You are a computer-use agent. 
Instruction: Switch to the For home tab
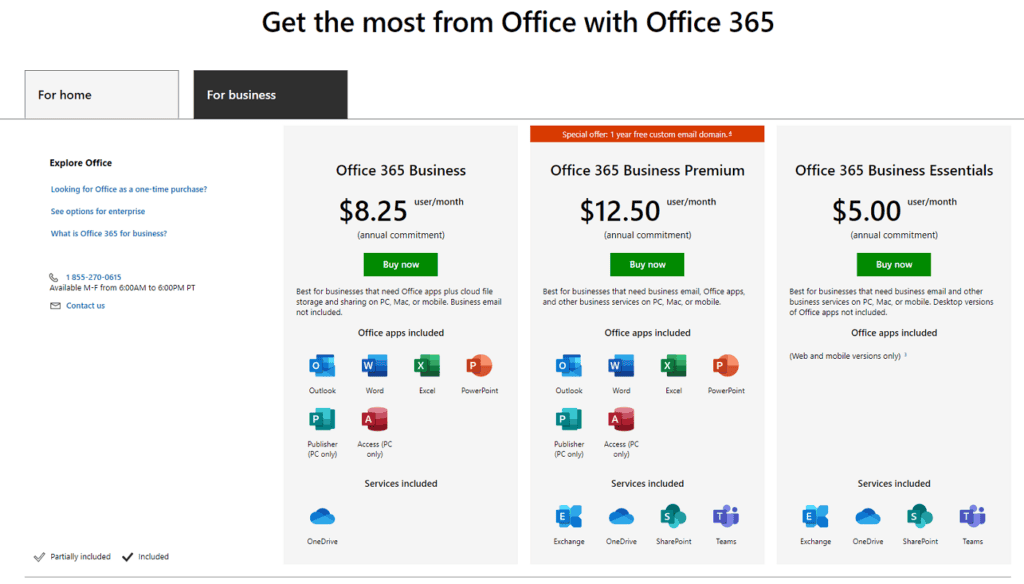[x=102, y=95]
